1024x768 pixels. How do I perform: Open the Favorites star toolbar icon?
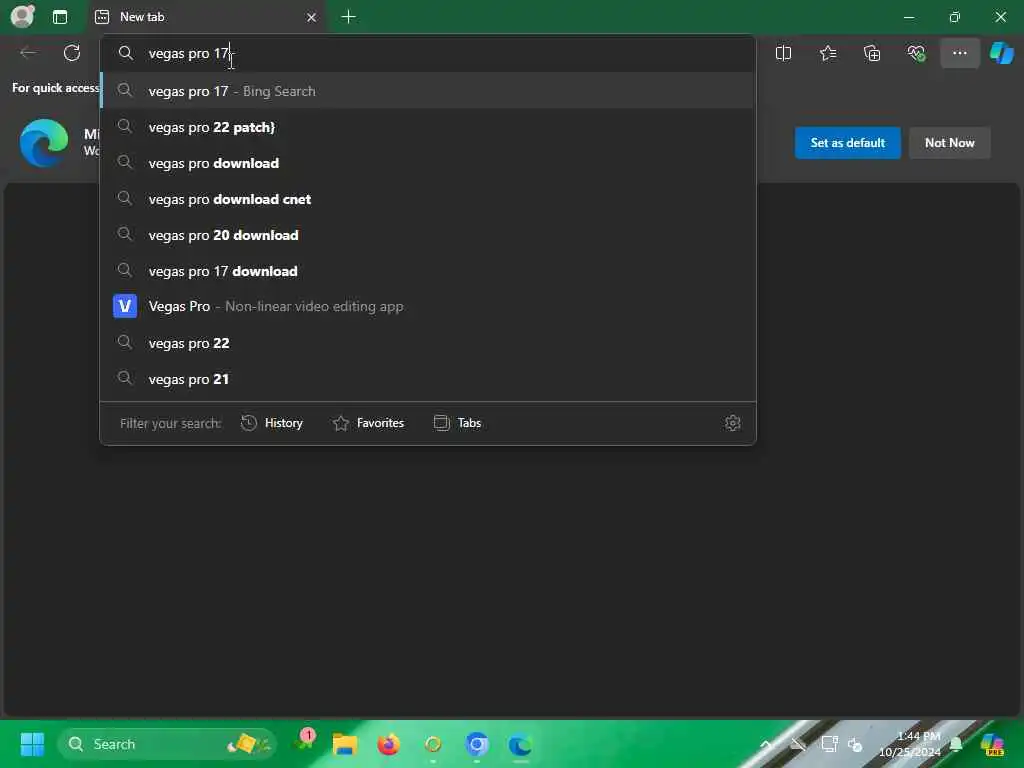point(827,53)
